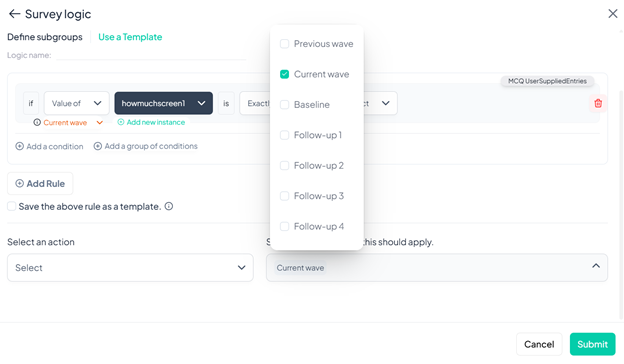Click info icon beside Save as template

pos(169,206)
